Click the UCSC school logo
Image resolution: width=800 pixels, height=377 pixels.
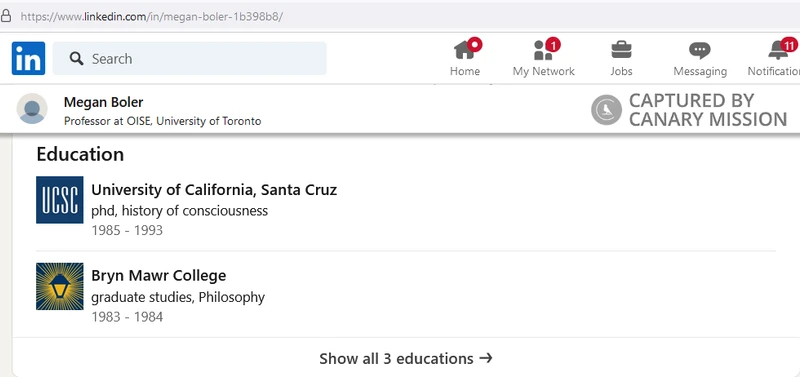(x=60, y=199)
